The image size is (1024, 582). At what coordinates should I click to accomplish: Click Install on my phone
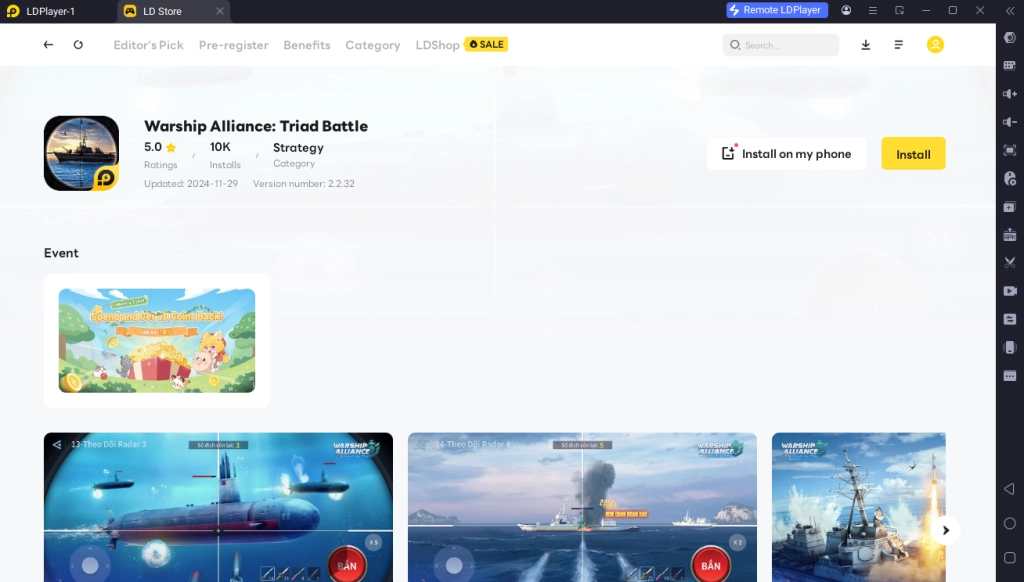click(x=786, y=153)
